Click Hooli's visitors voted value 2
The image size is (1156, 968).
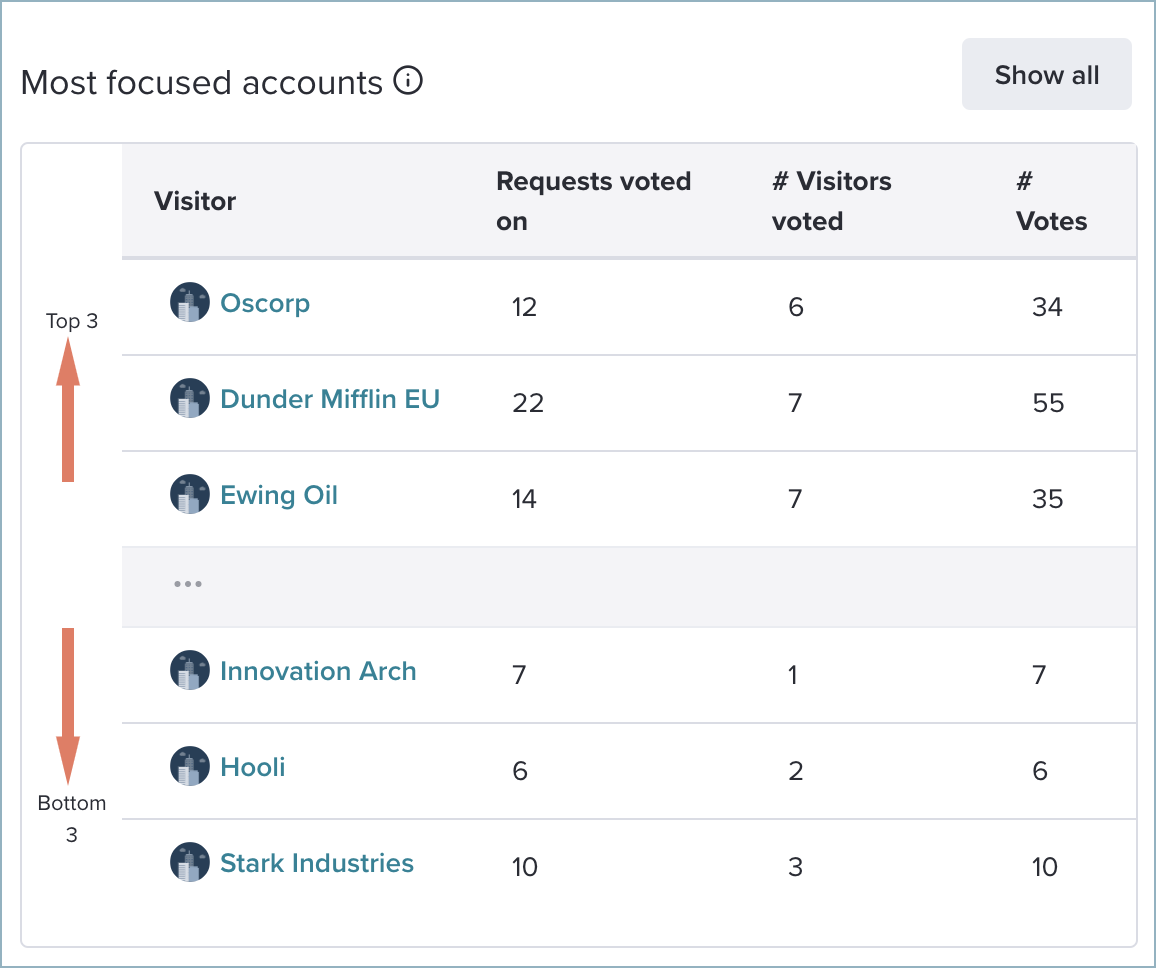[795, 770]
